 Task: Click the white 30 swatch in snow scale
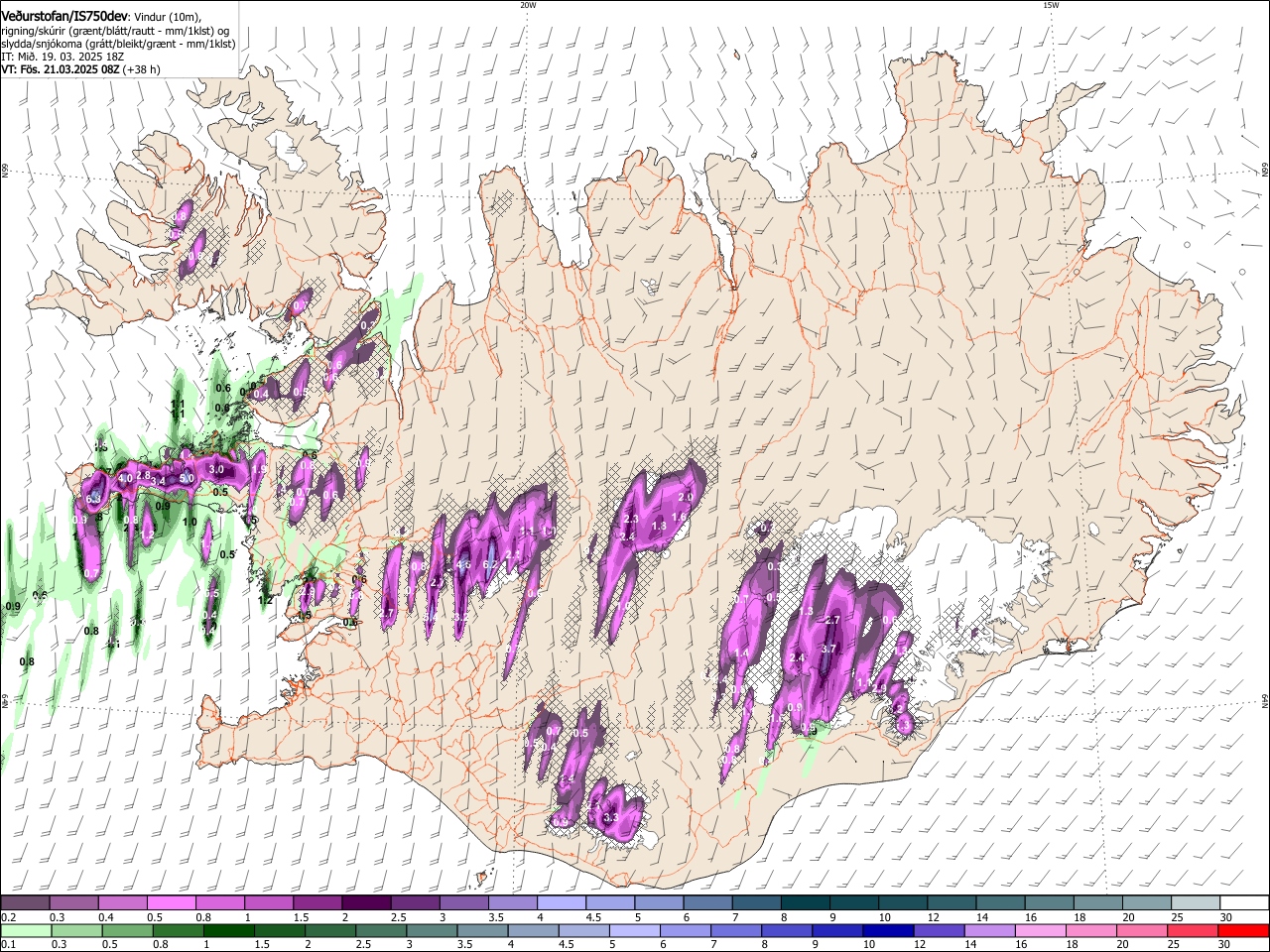(x=1244, y=903)
